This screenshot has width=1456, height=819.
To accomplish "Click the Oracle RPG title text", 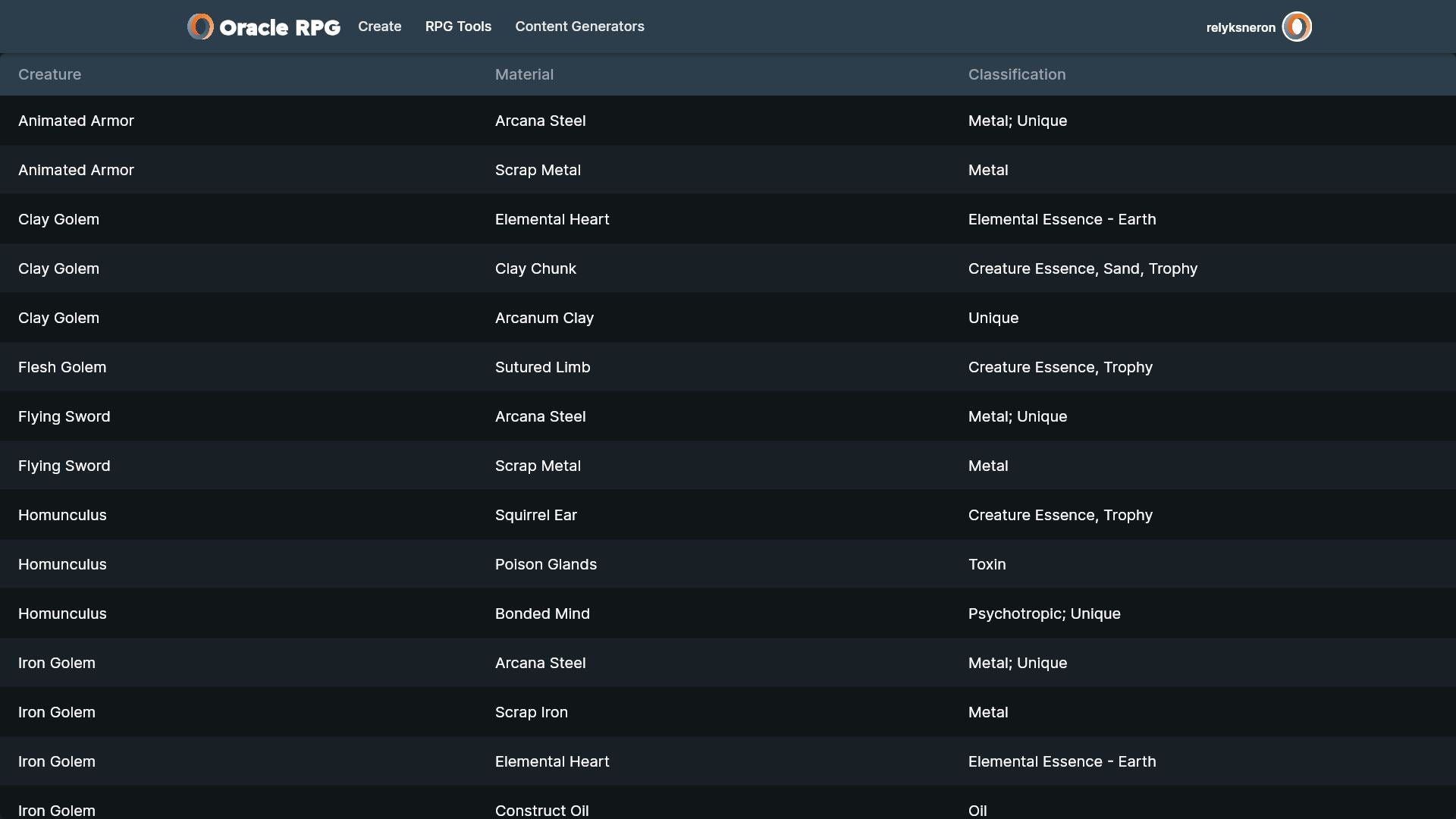I will pos(279,27).
